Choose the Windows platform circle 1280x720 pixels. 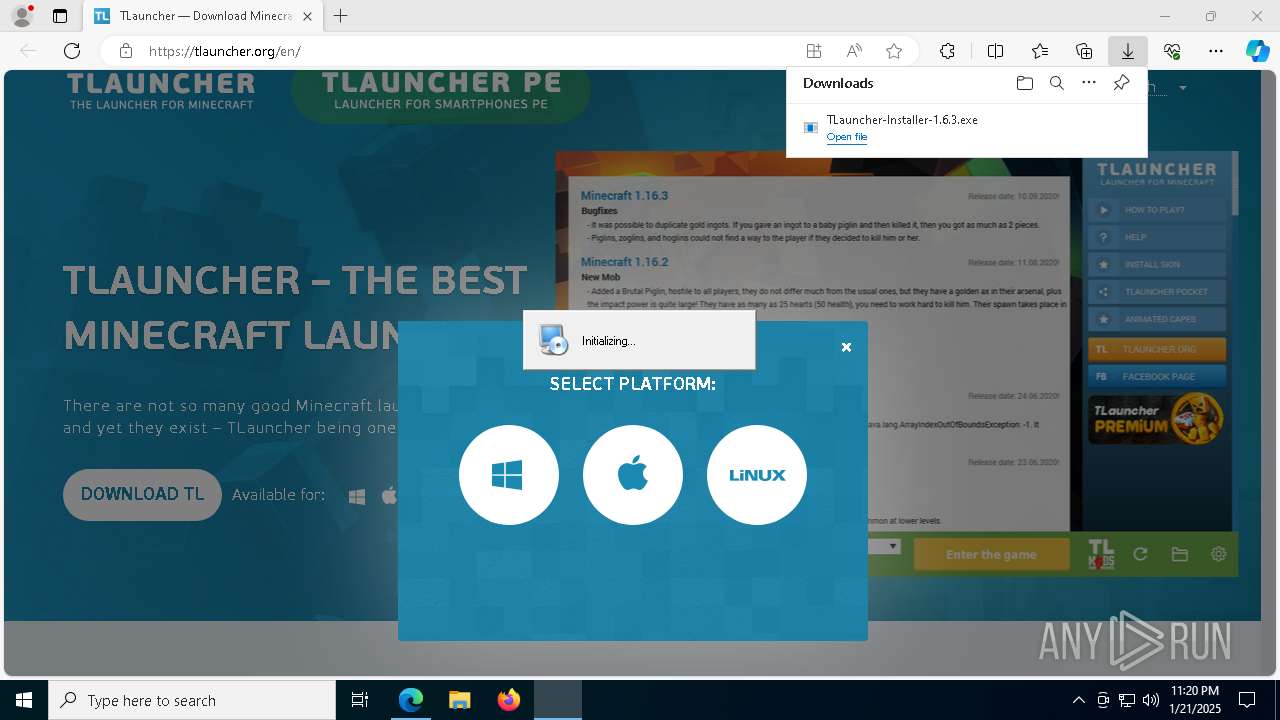(508, 475)
